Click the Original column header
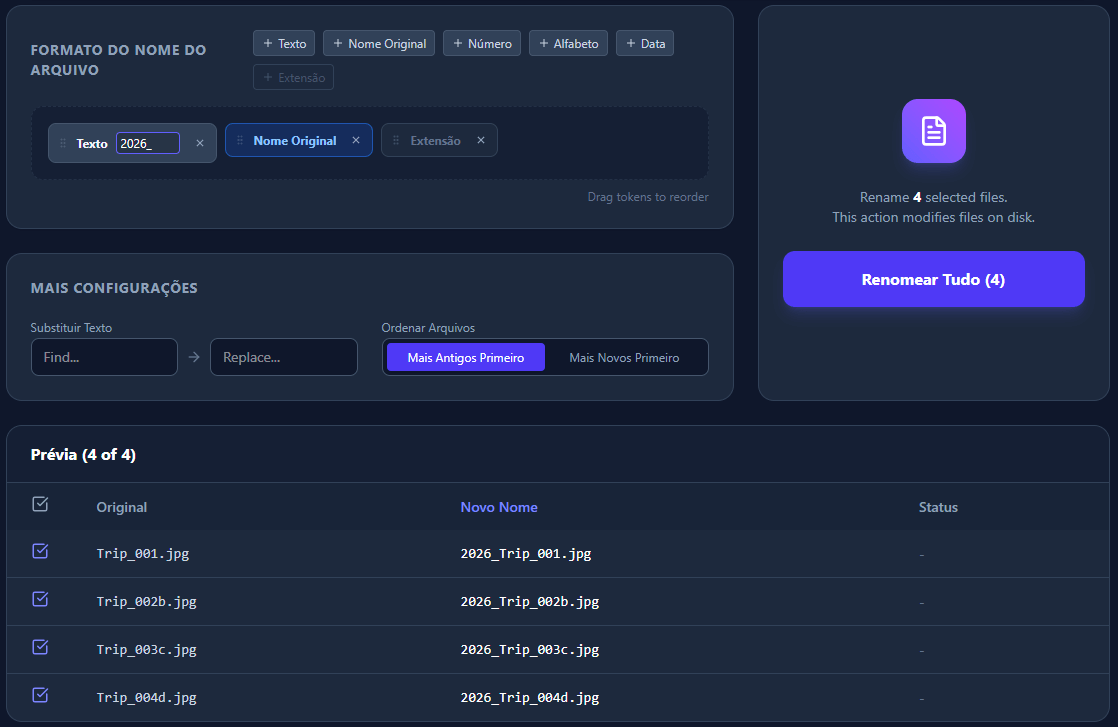 [x=122, y=507]
